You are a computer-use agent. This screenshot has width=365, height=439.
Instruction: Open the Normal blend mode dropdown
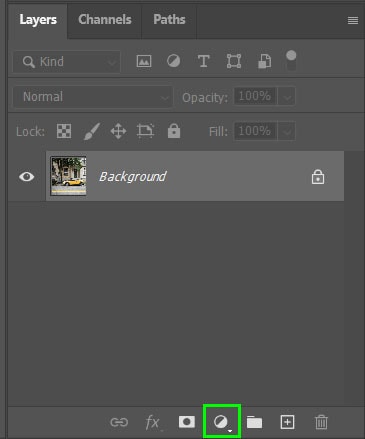pos(93,97)
